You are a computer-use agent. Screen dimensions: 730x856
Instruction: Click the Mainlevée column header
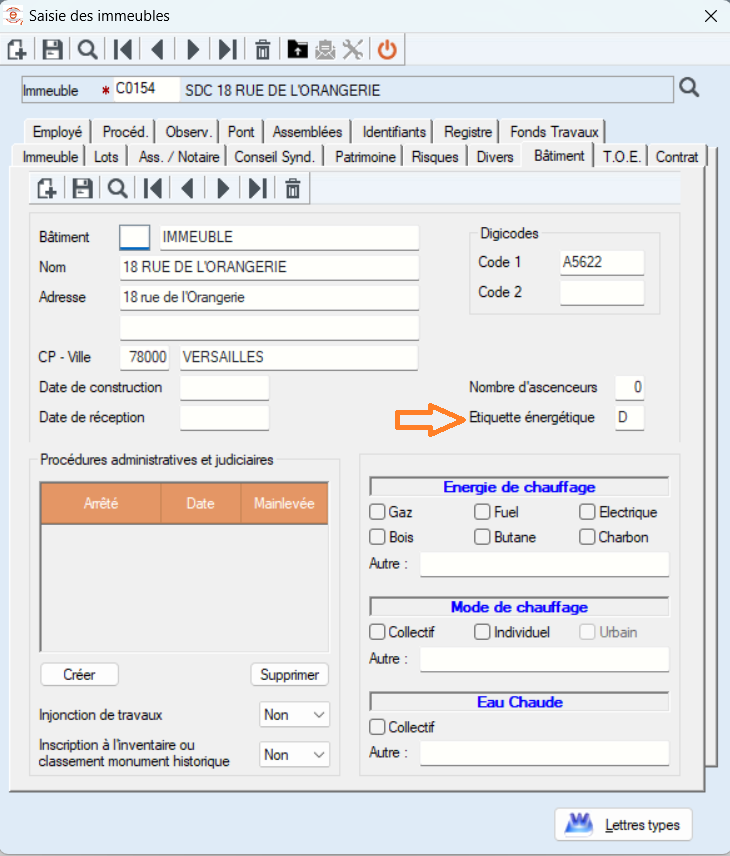284,503
